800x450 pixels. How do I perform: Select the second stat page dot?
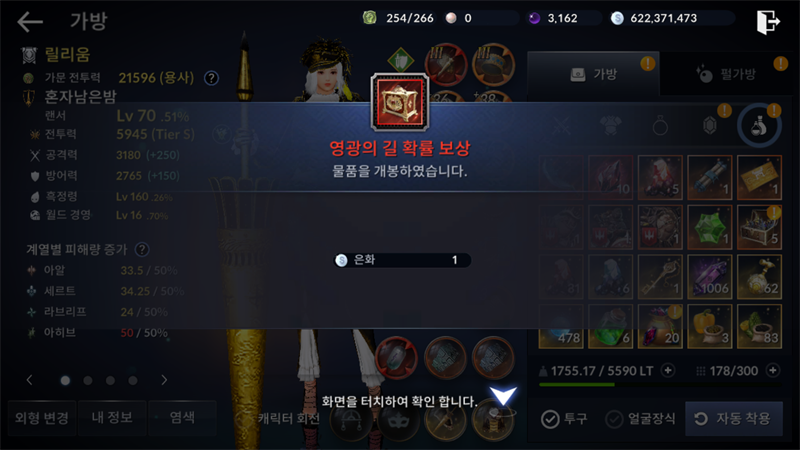click(88, 380)
